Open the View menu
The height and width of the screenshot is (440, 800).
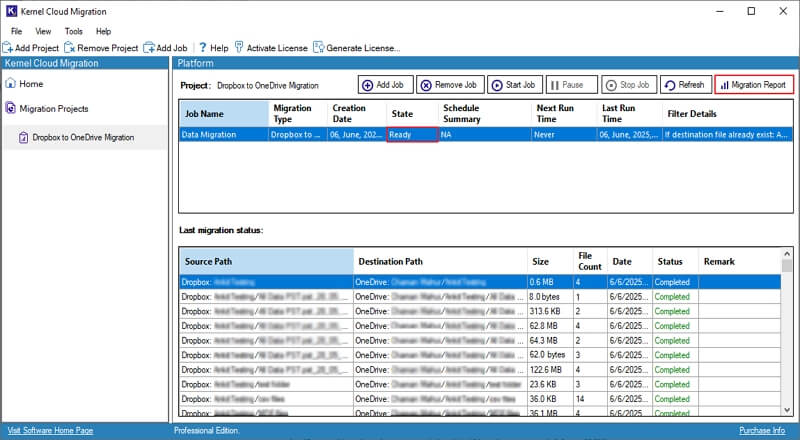click(43, 31)
